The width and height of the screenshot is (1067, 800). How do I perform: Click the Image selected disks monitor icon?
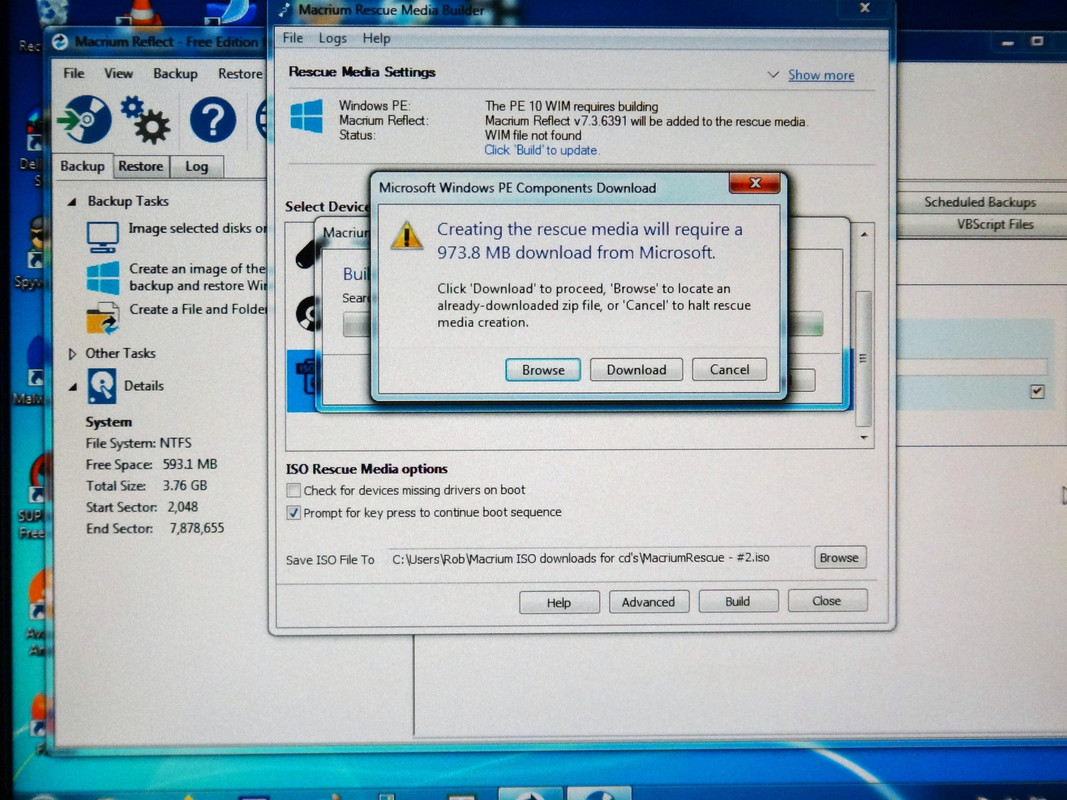103,236
